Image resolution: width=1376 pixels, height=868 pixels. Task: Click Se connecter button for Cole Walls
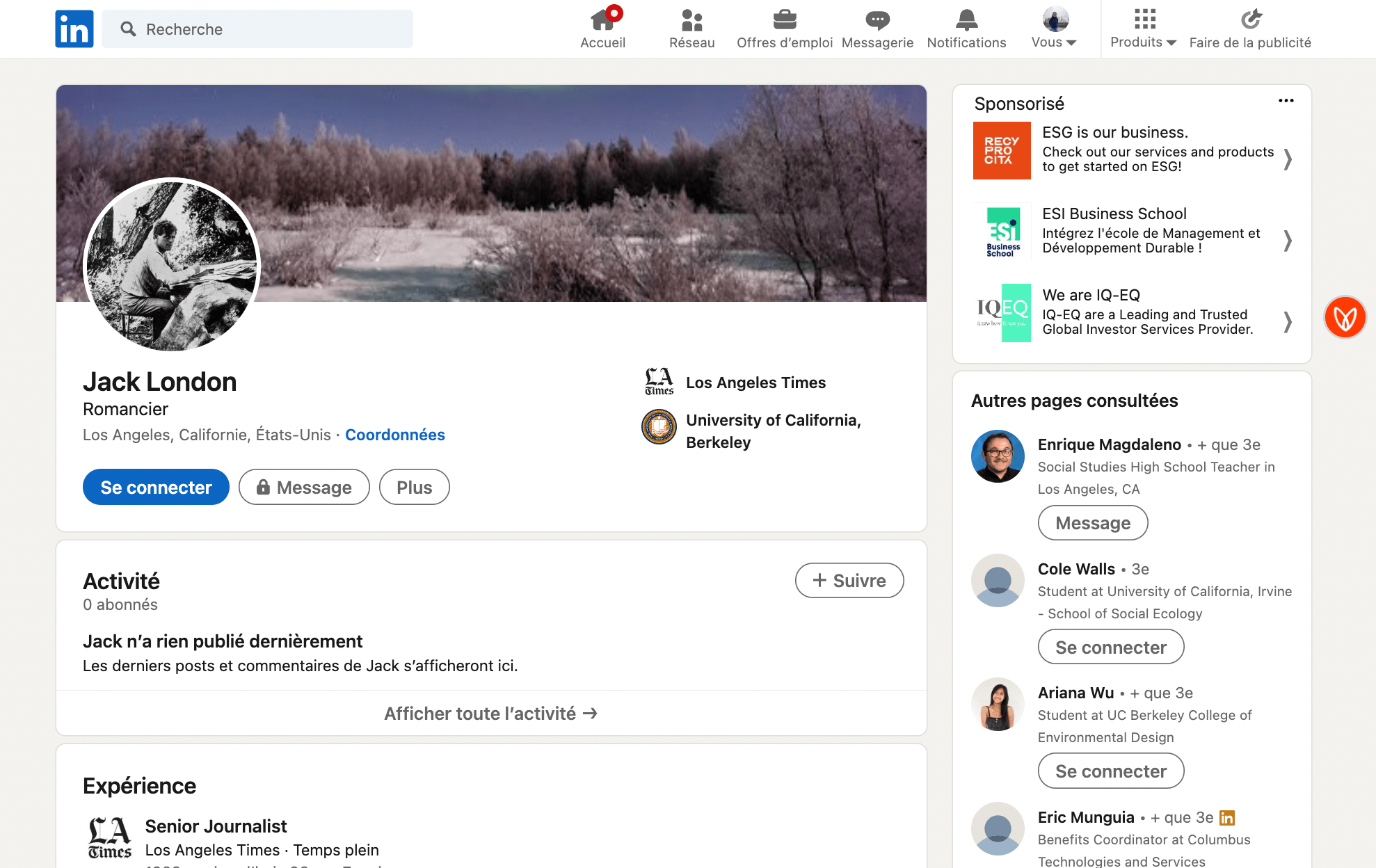(x=1111, y=647)
